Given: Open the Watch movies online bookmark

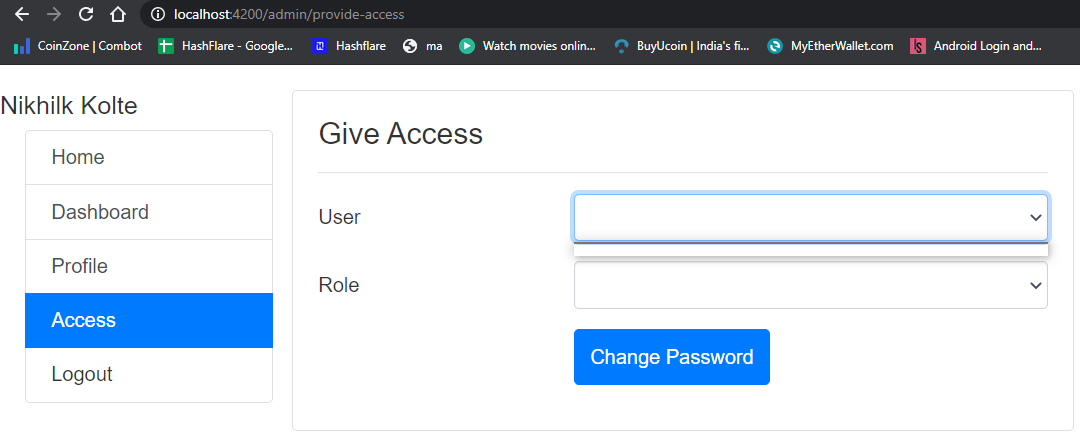Looking at the screenshot, I should tap(528, 46).
